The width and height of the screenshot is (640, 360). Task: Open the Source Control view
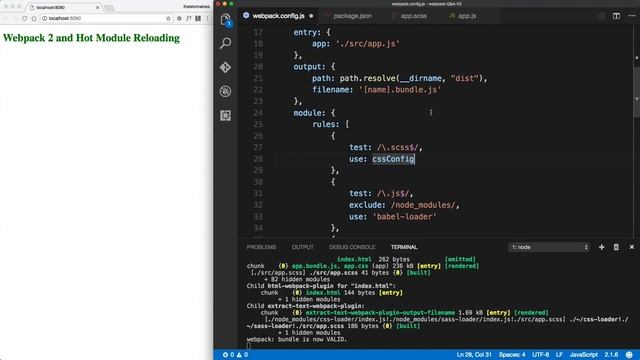click(225, 67)
